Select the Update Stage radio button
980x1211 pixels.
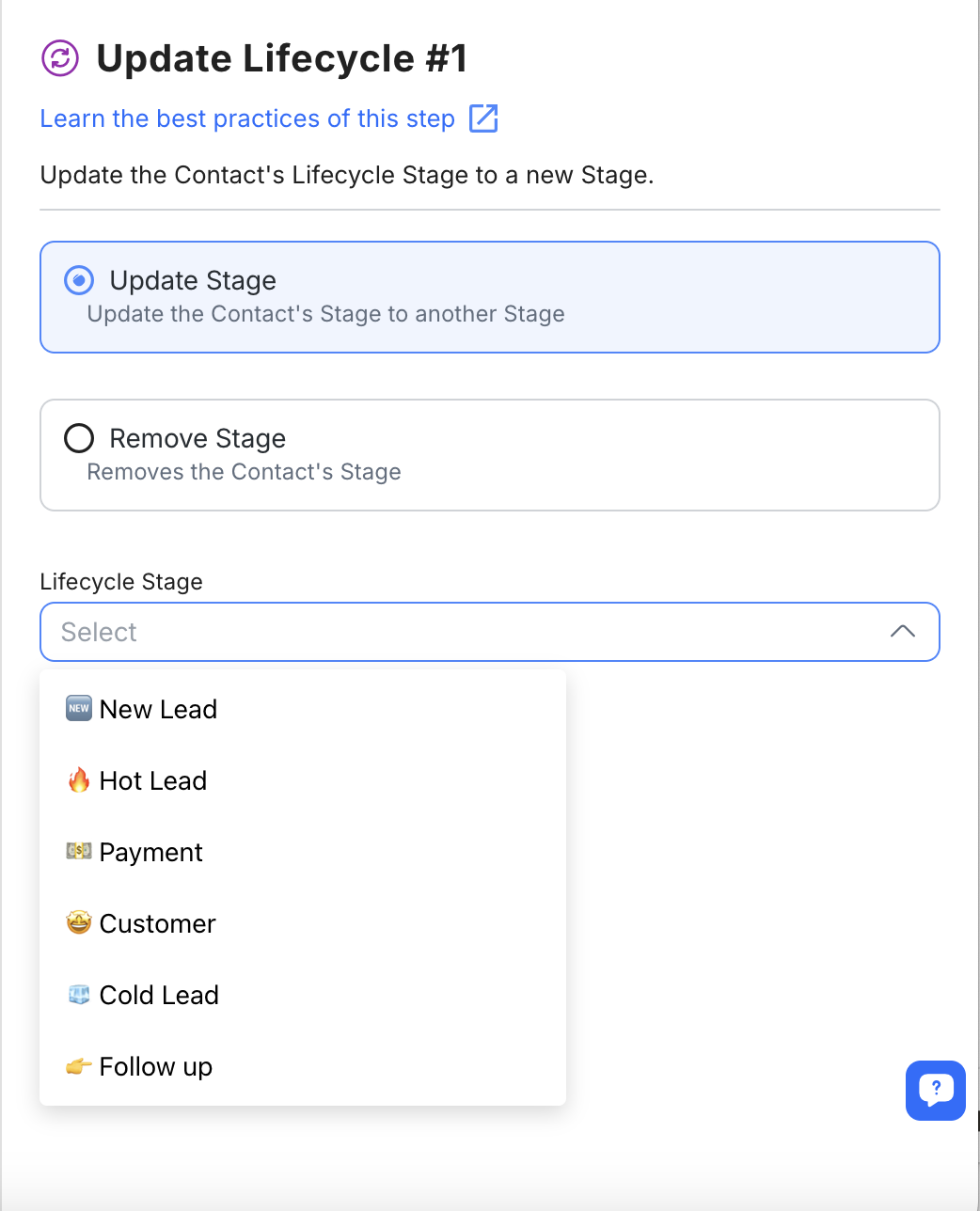point(79,280)
